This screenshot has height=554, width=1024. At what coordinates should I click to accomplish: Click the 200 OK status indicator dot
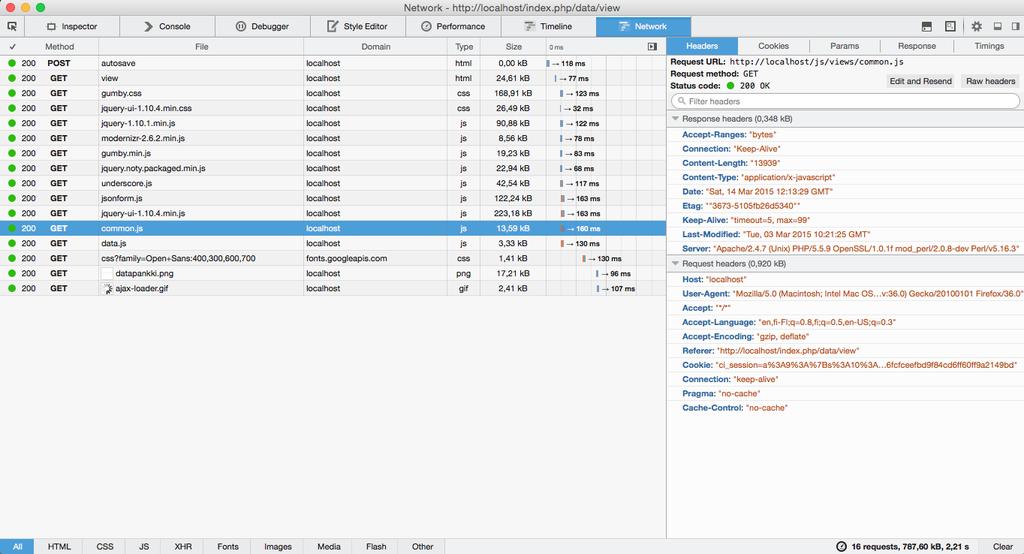click(731, 86)
